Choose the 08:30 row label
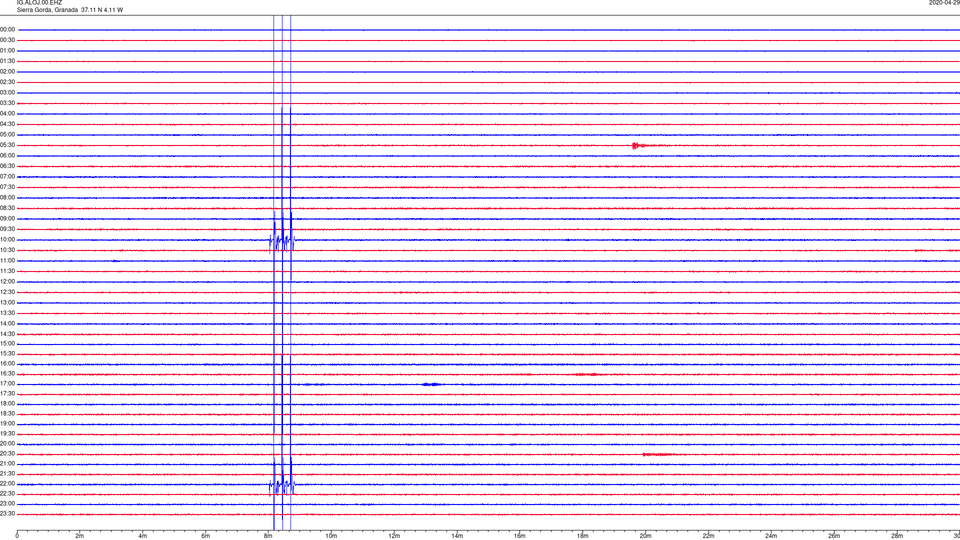 point(7,208)
